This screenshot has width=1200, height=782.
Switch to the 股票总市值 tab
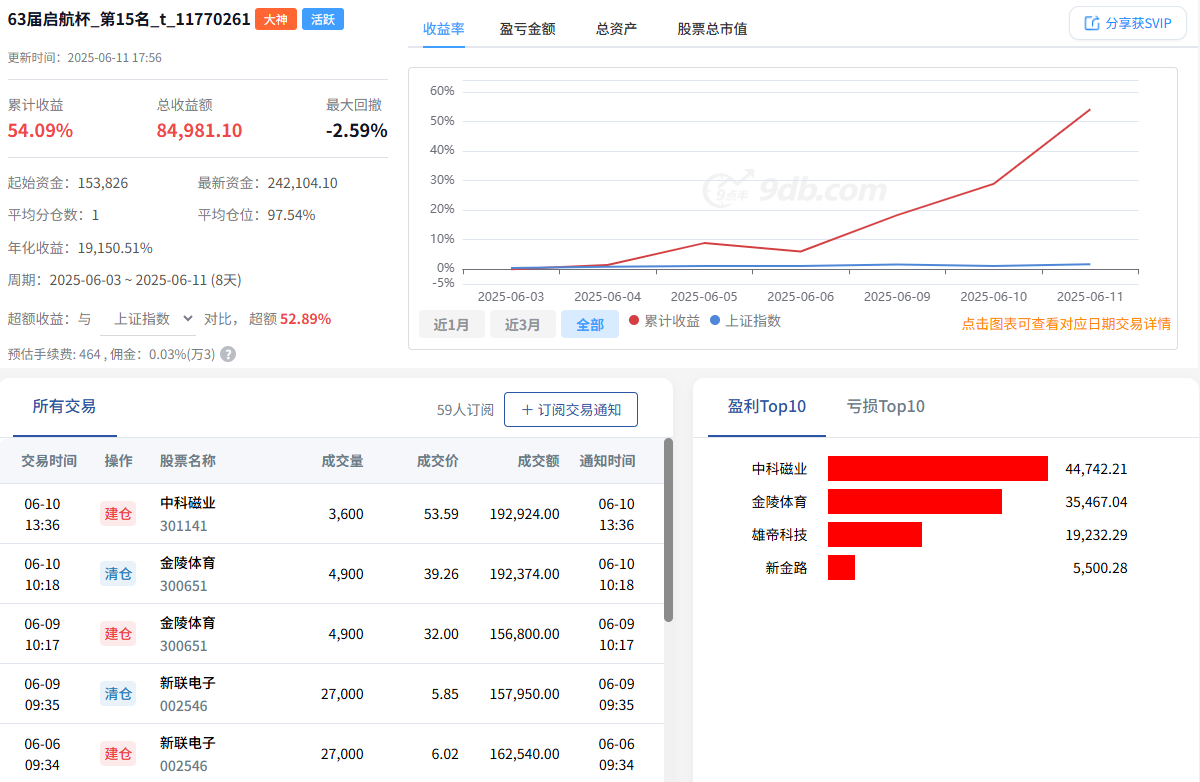coord(712,29)
